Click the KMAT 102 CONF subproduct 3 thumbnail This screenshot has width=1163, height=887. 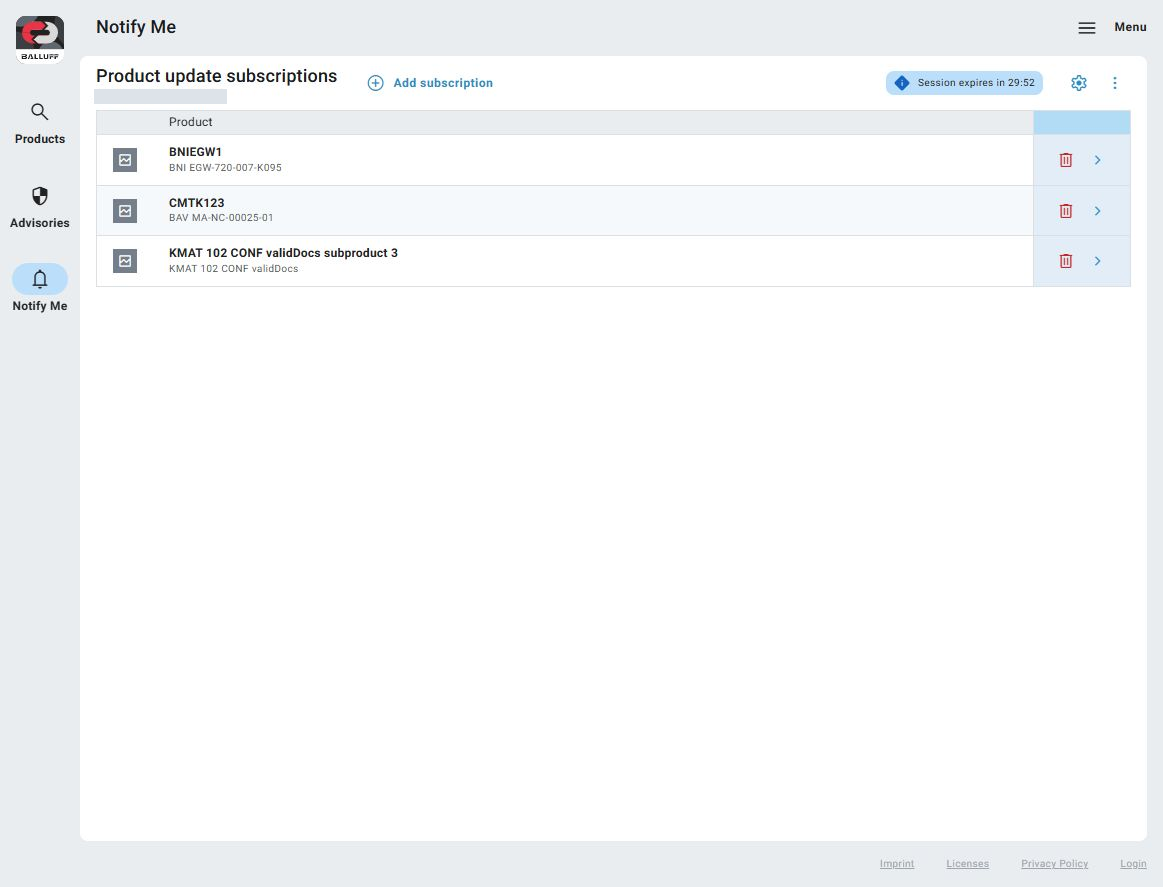tap(125, 261)
